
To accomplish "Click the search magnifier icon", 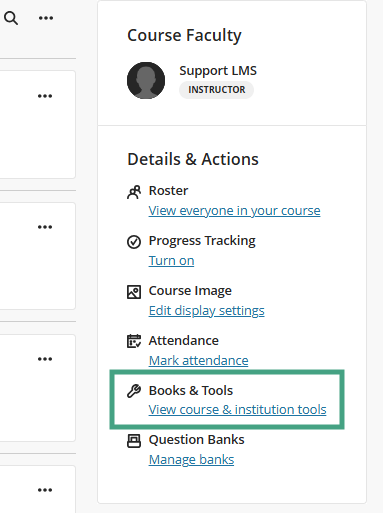I will tap(11, 18).
